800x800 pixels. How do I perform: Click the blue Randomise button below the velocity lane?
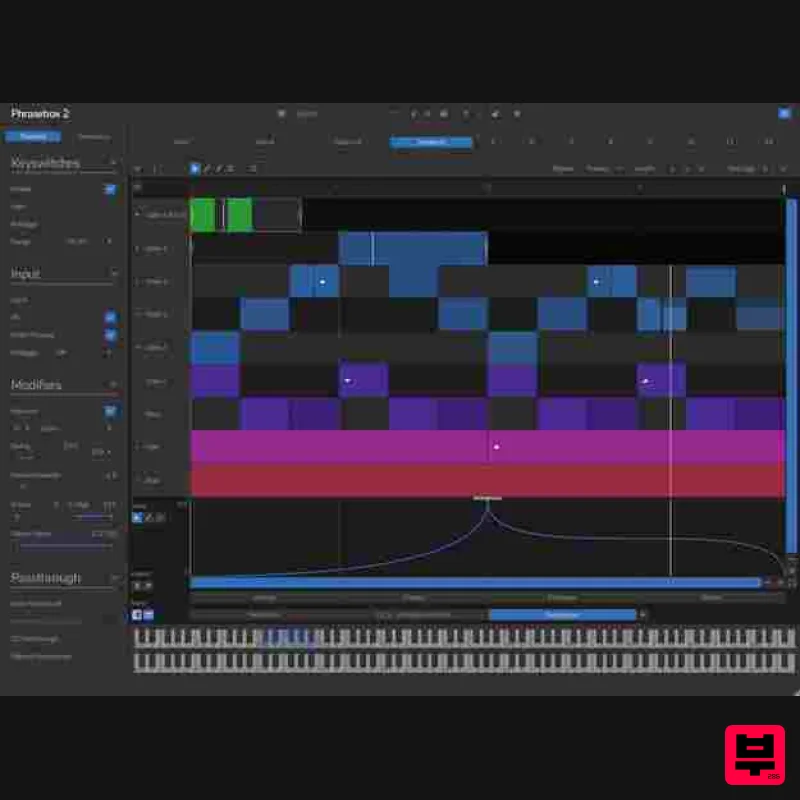[562, 614]
